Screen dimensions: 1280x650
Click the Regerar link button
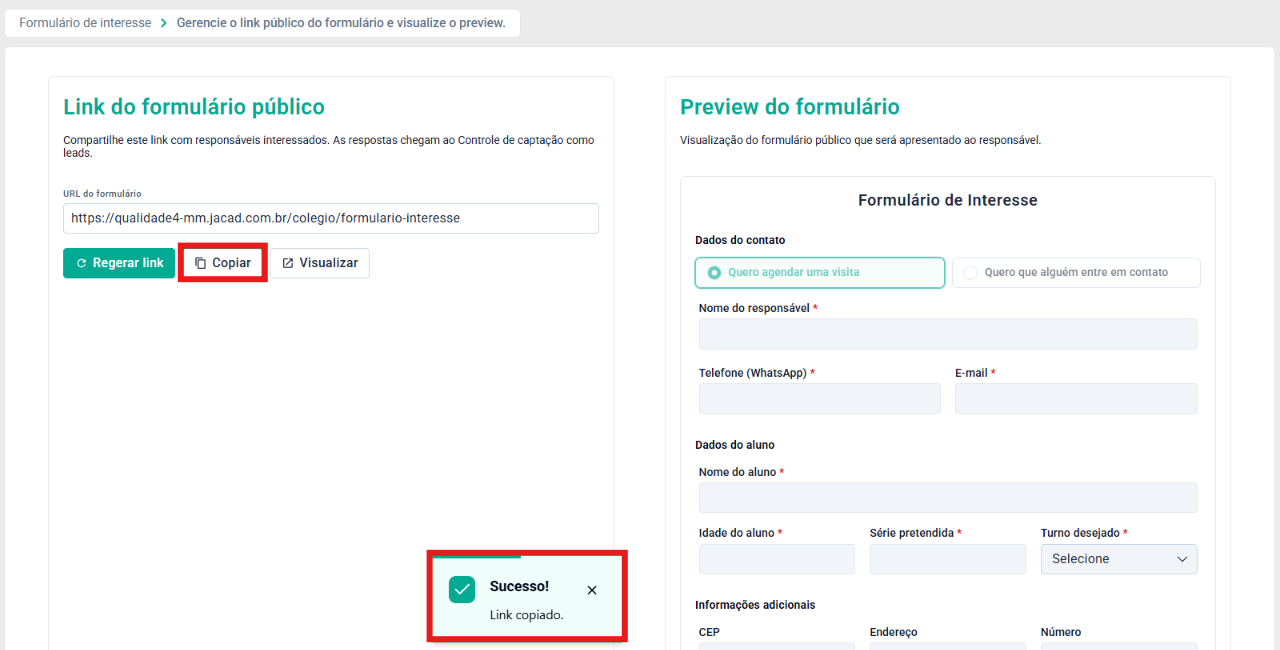pyautogui.click(x=119, y=263)
